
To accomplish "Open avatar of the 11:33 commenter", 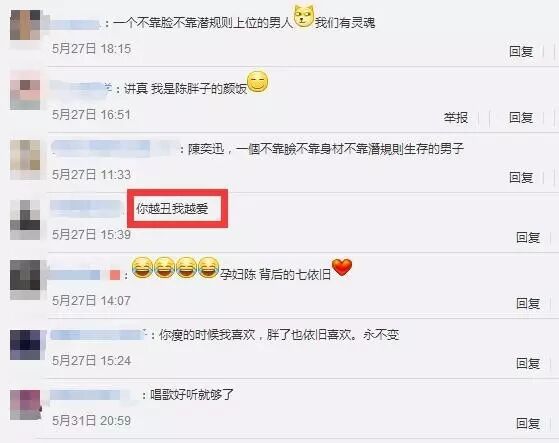I will [x=25, y=157].
